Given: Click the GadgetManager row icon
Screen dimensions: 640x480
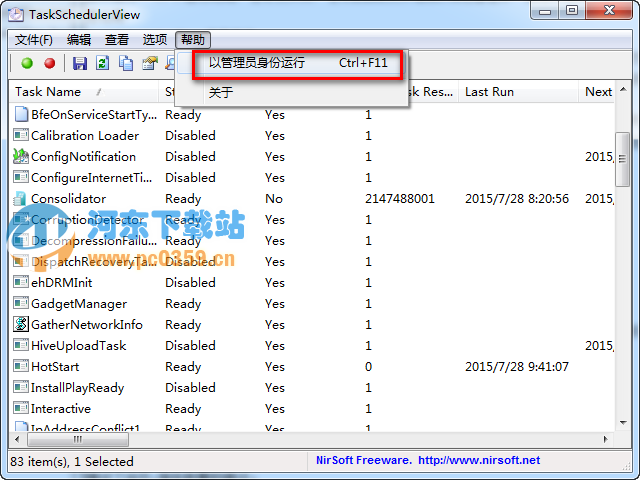Looking at the screenshot, I should tap(21, 303).
